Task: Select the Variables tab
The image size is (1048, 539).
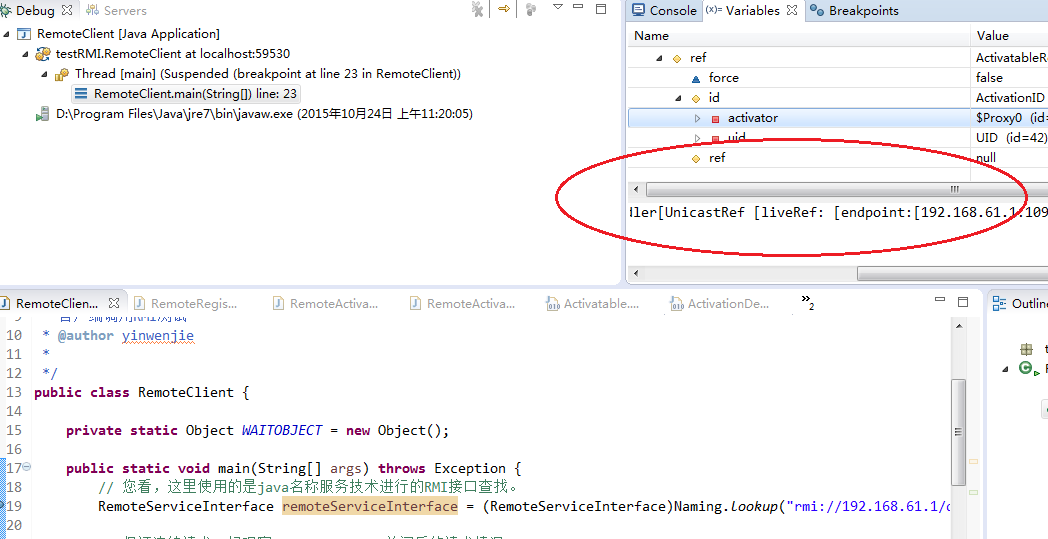Action: pyautogui.click(x=752, y=11)
